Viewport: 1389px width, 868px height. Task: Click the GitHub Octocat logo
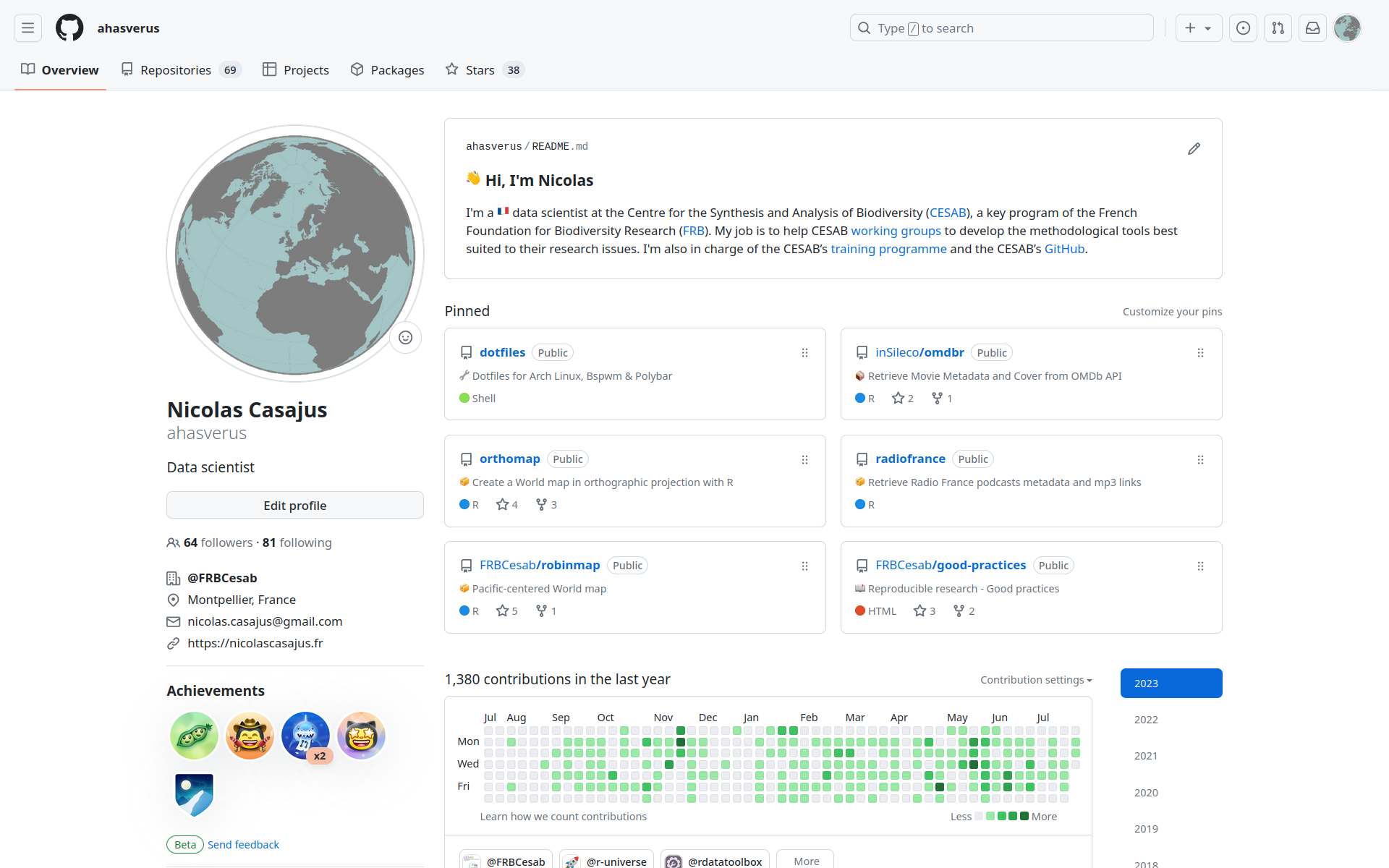[69, 28]
